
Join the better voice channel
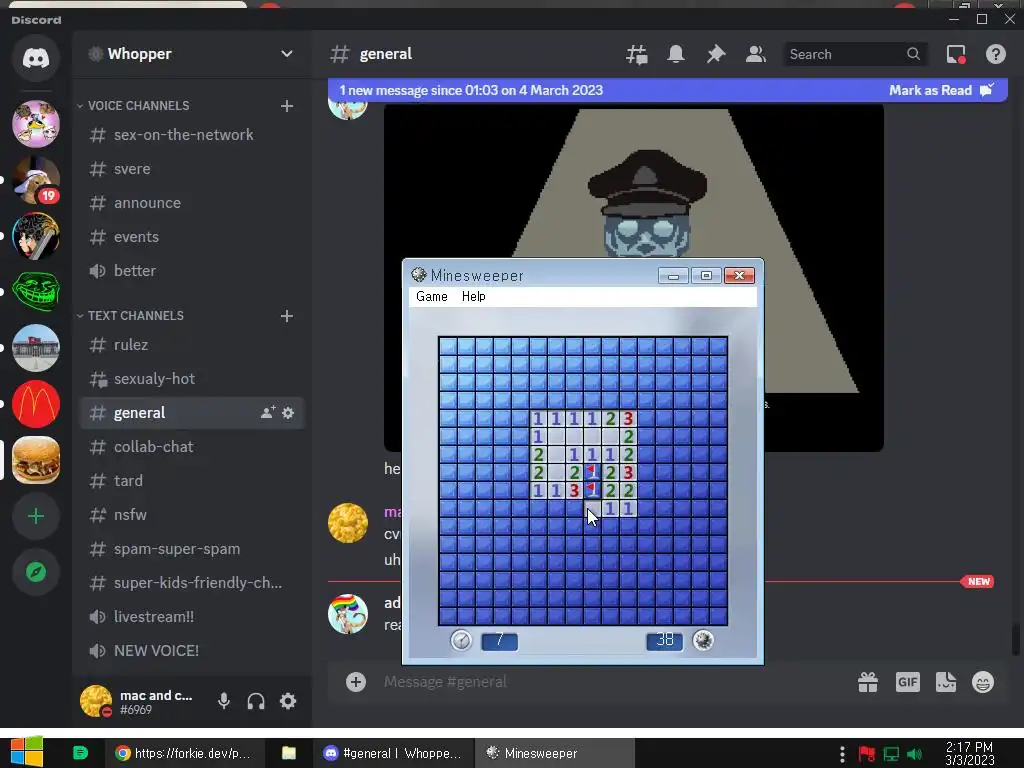[x=192, y=270]
